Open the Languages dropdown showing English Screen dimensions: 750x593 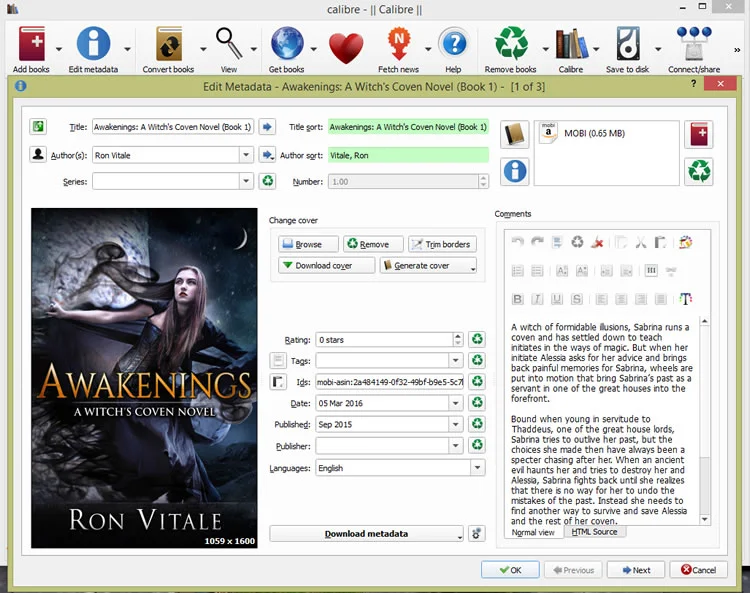tap(477, 468)
